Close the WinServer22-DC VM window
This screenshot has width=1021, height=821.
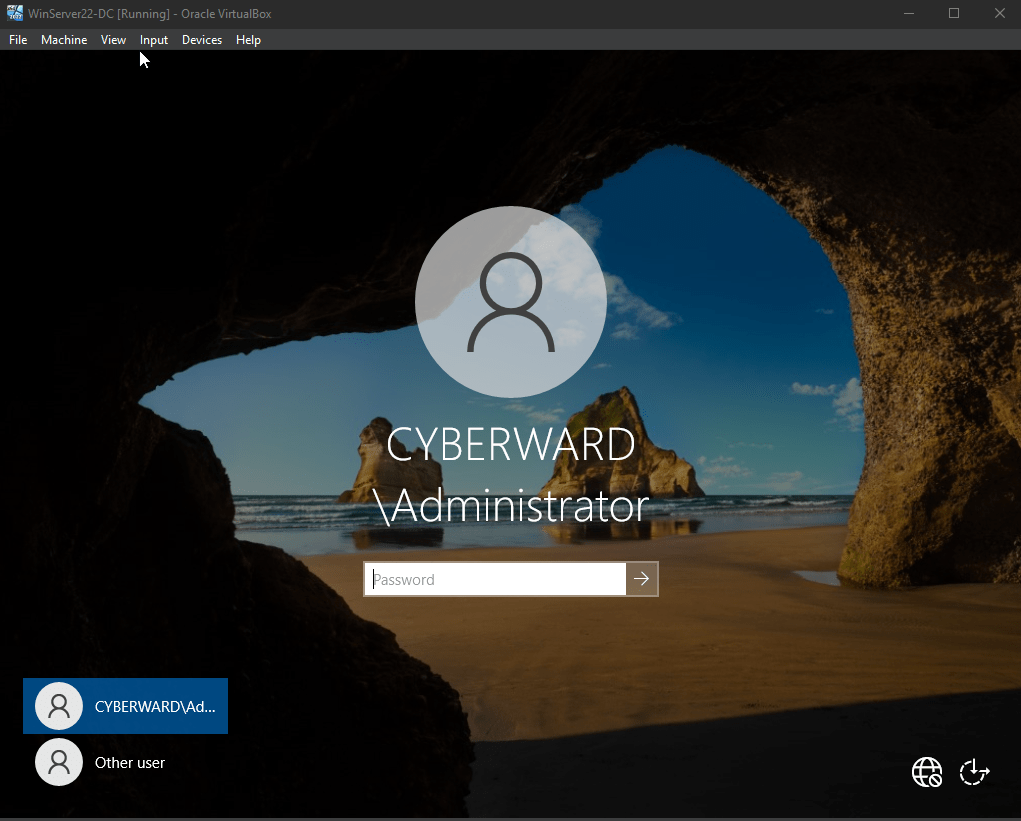click(1000, 13)
